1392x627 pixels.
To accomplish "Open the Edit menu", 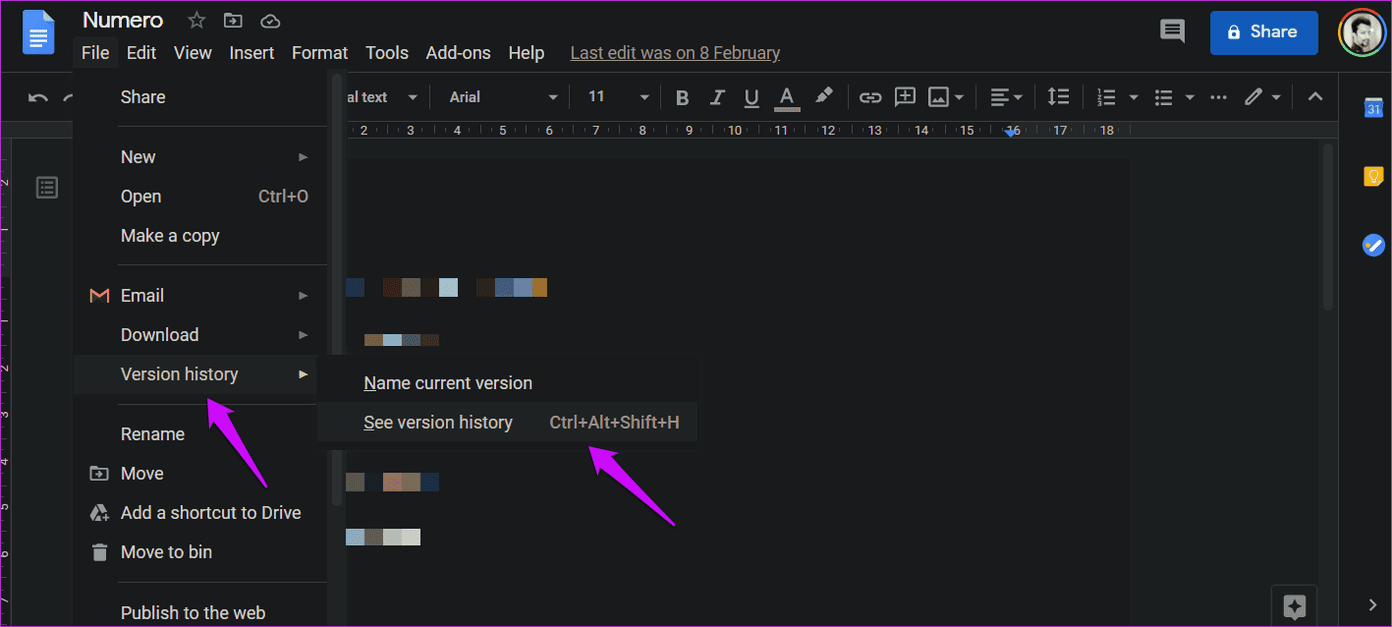I will 141,53.
